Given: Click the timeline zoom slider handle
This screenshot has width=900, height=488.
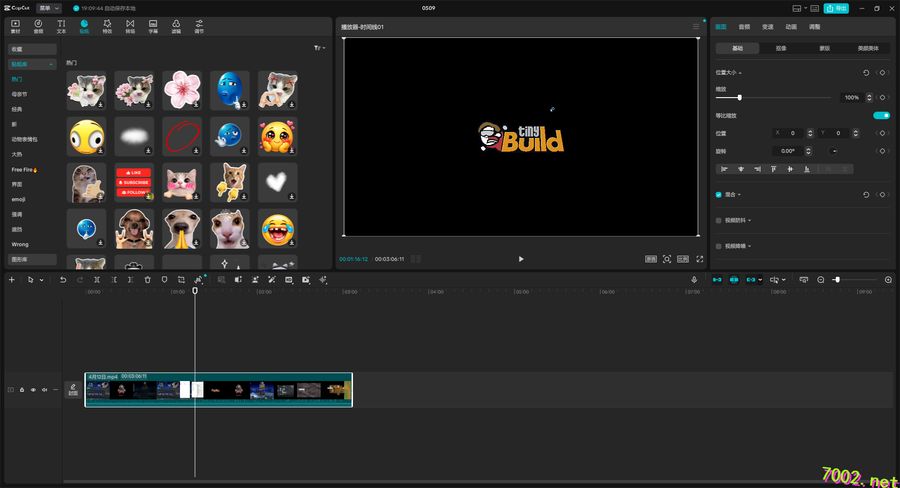Looking at the screenshot, I should [837, 280].
